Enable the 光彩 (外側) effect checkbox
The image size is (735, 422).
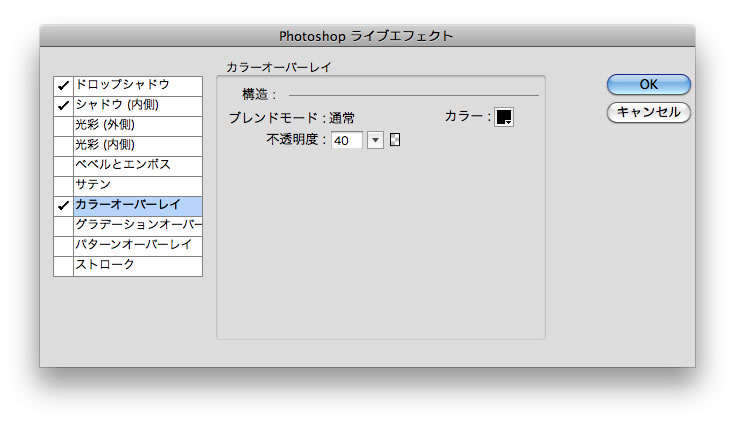[63, 127]
